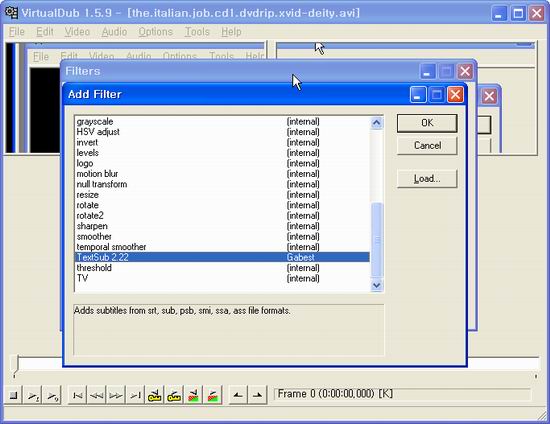This screenshot has width=550, height=424.
Task: Click the Frame 0 status field
Action: pos(402,394)
